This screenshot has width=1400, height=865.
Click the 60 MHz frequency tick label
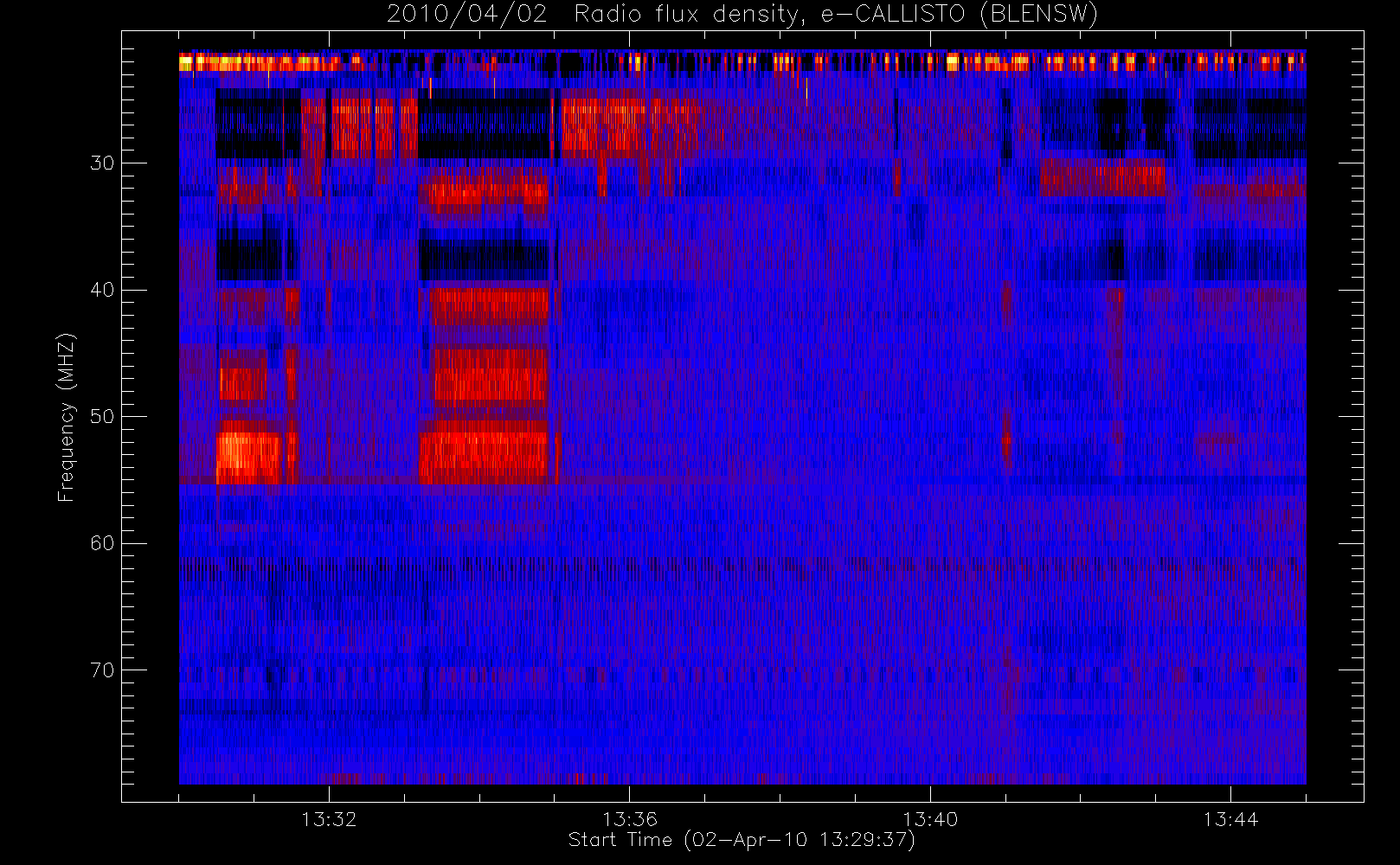(x=102, y=543)
